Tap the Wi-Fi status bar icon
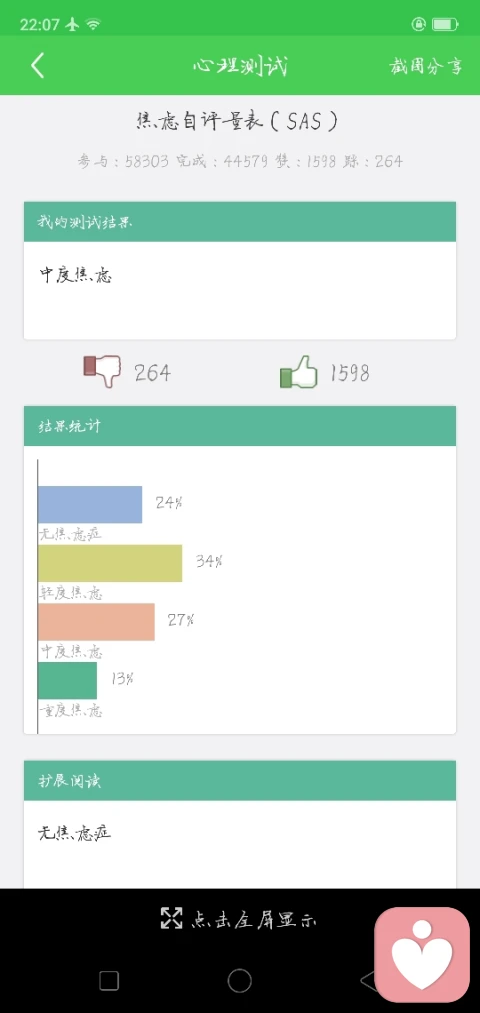Image resolution: width=480 pixels, height=1013 pixels. (x=94, y=25)
